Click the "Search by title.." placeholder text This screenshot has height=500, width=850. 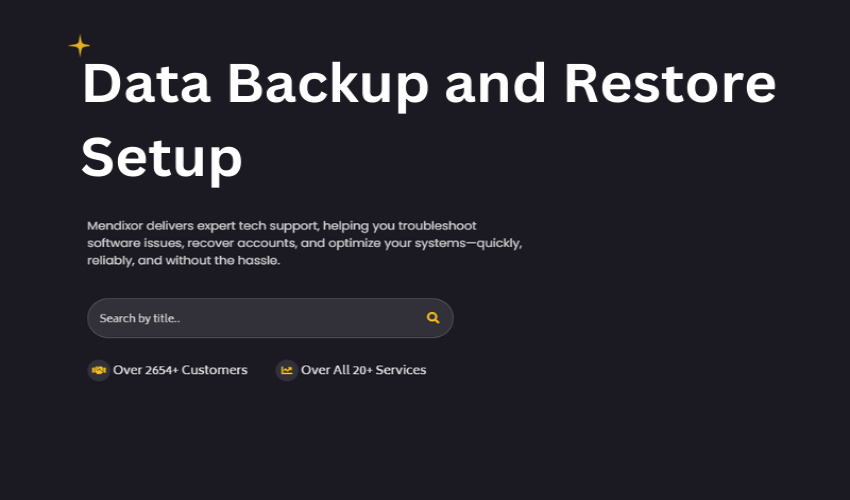pos(140,318)
